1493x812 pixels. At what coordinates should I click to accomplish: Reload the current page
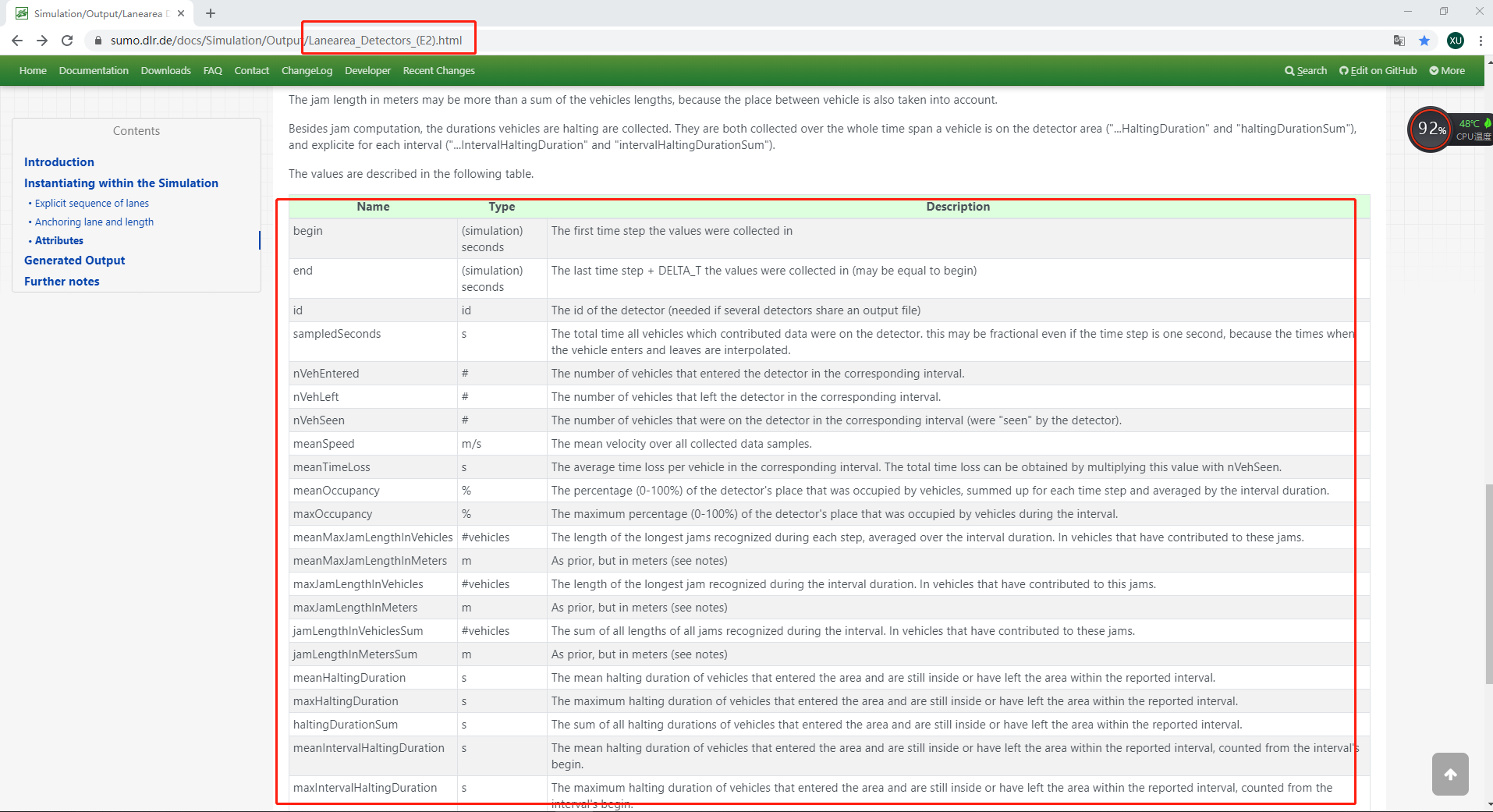(67, 41)
